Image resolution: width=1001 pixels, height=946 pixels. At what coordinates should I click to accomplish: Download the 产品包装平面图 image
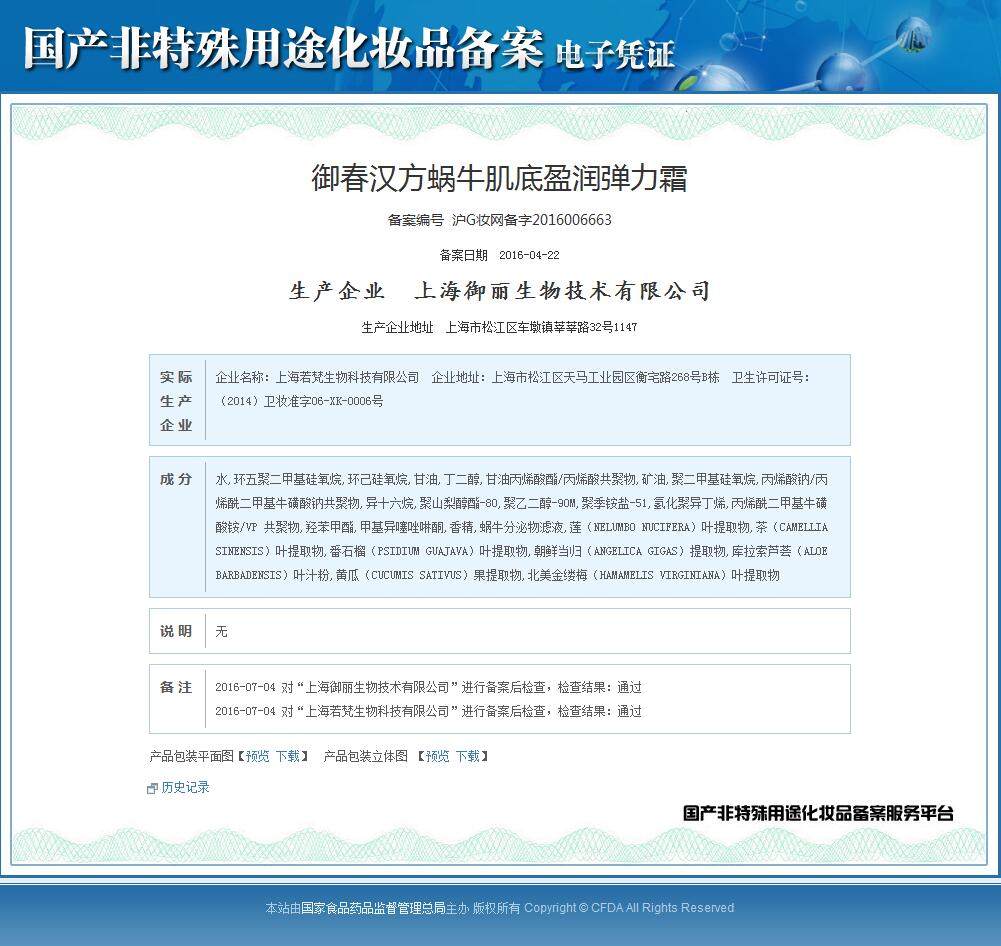coord(288,756)
